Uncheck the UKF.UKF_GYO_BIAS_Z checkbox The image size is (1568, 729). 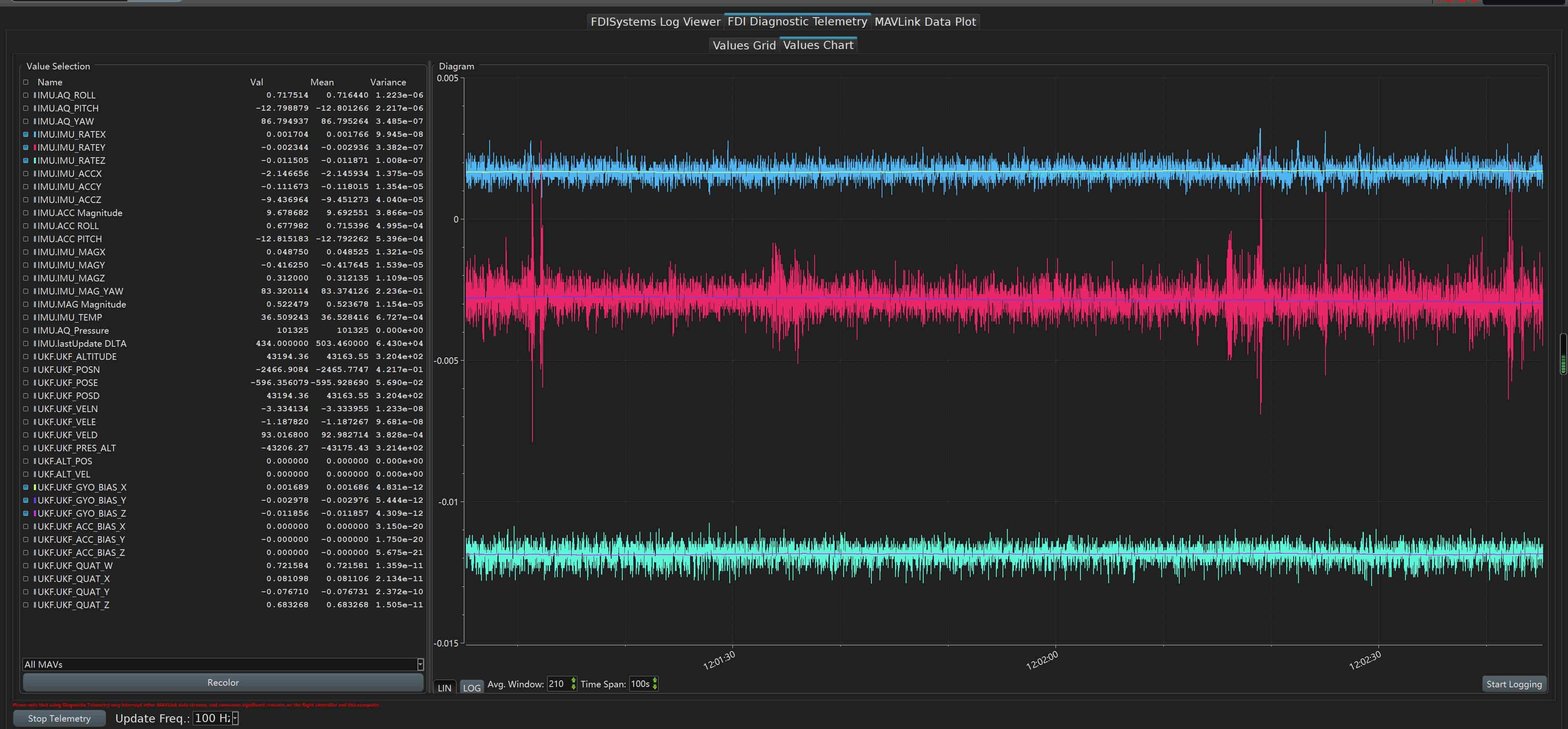[x=26, y=513]
